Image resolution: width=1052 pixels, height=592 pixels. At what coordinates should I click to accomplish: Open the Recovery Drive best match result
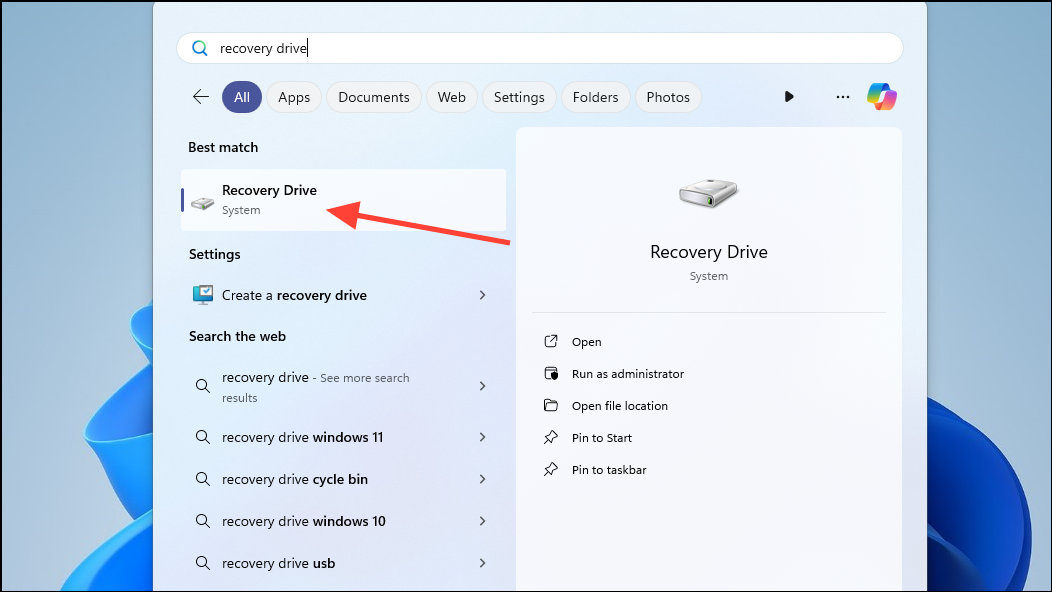344,200
